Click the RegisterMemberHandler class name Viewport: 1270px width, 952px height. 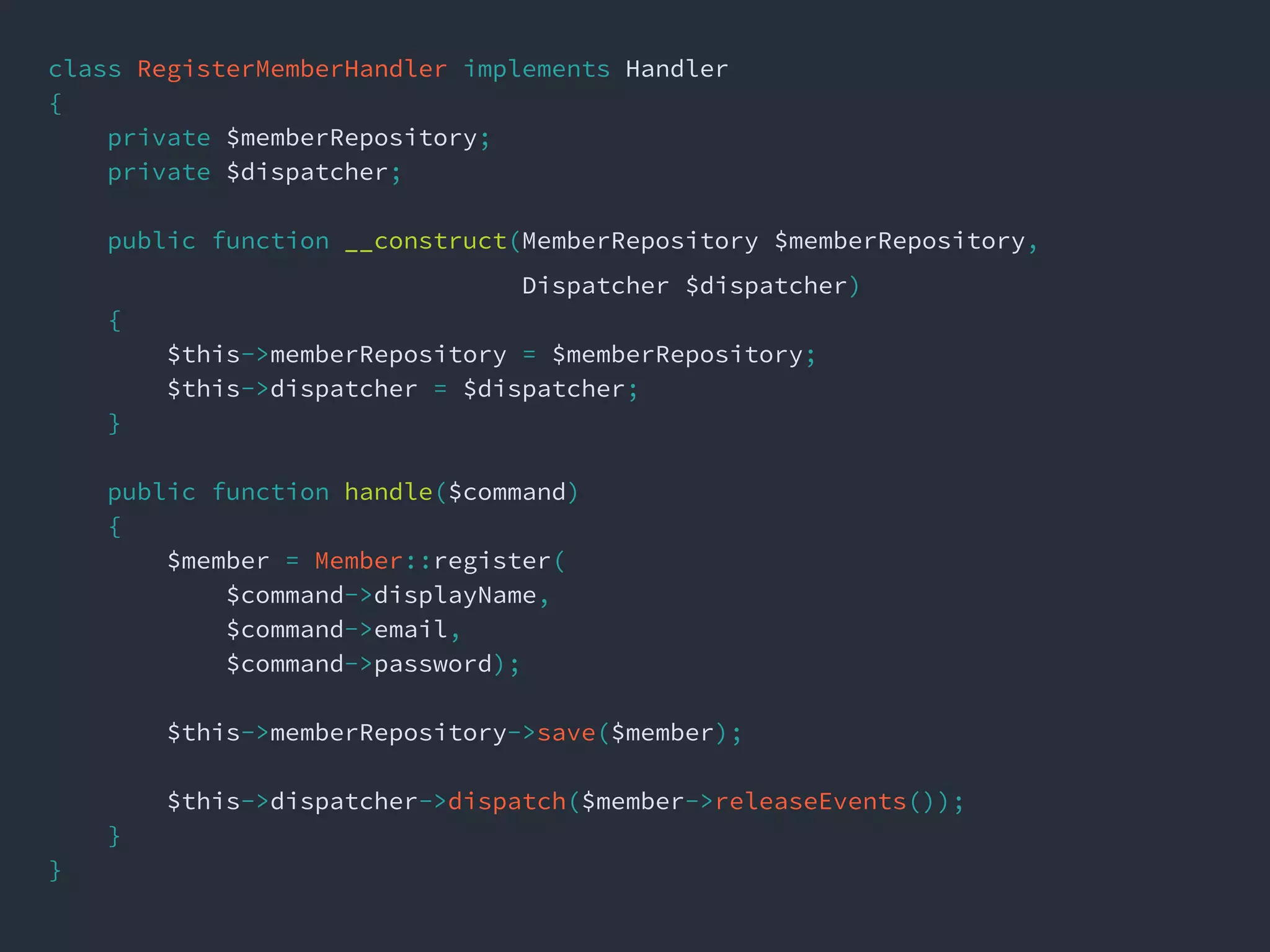coord(291,69)
